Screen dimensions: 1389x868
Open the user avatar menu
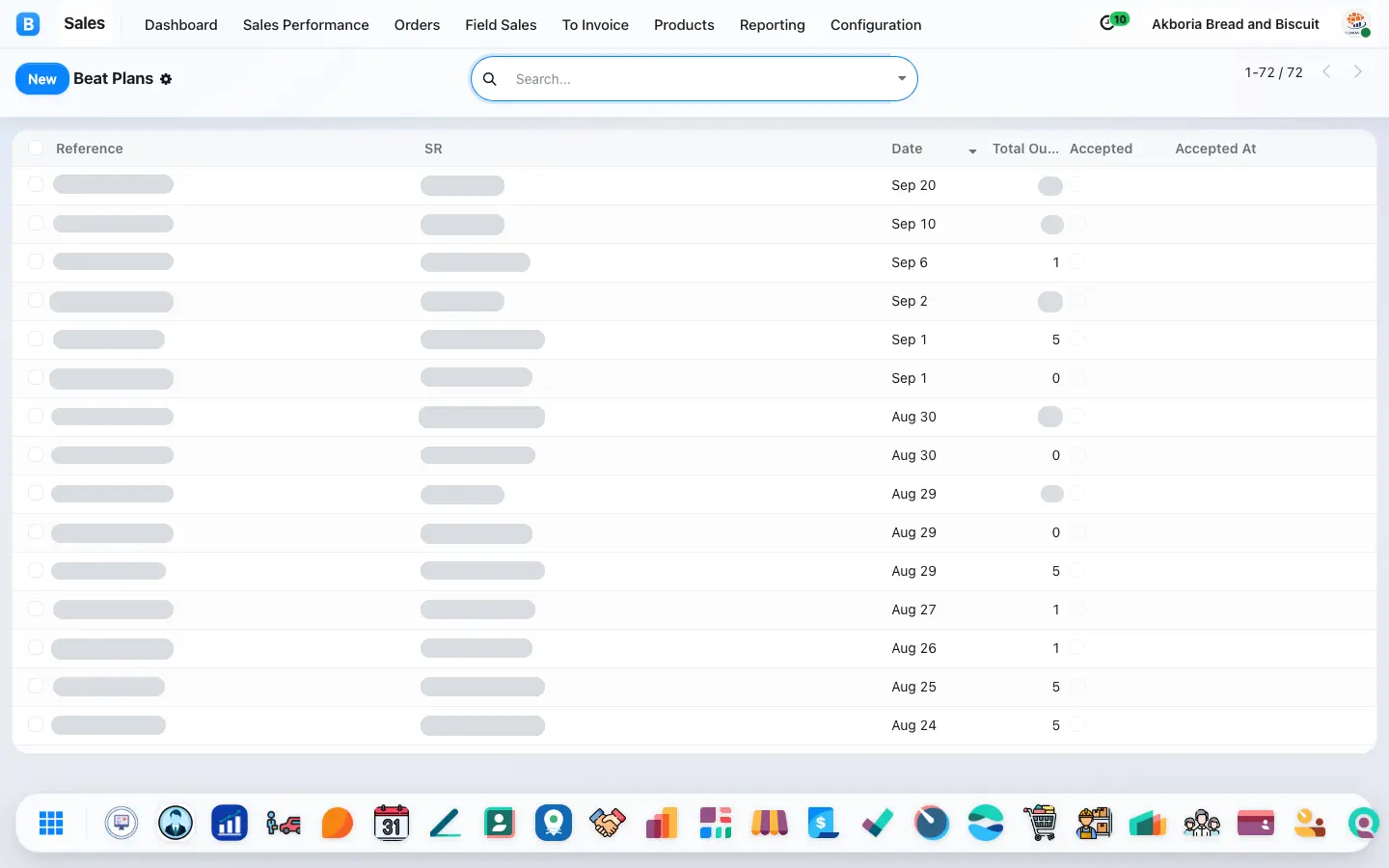(x=1357, y=24)
